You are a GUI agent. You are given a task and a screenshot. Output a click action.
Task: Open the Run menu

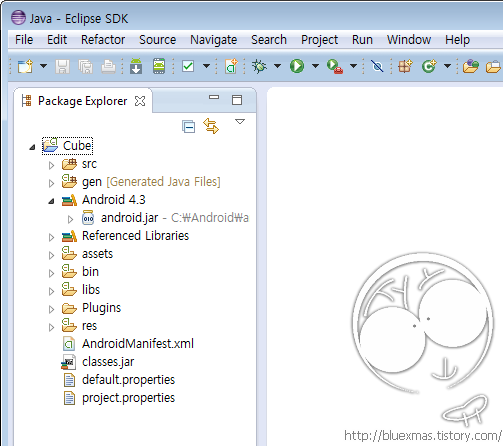coord(362,40)
